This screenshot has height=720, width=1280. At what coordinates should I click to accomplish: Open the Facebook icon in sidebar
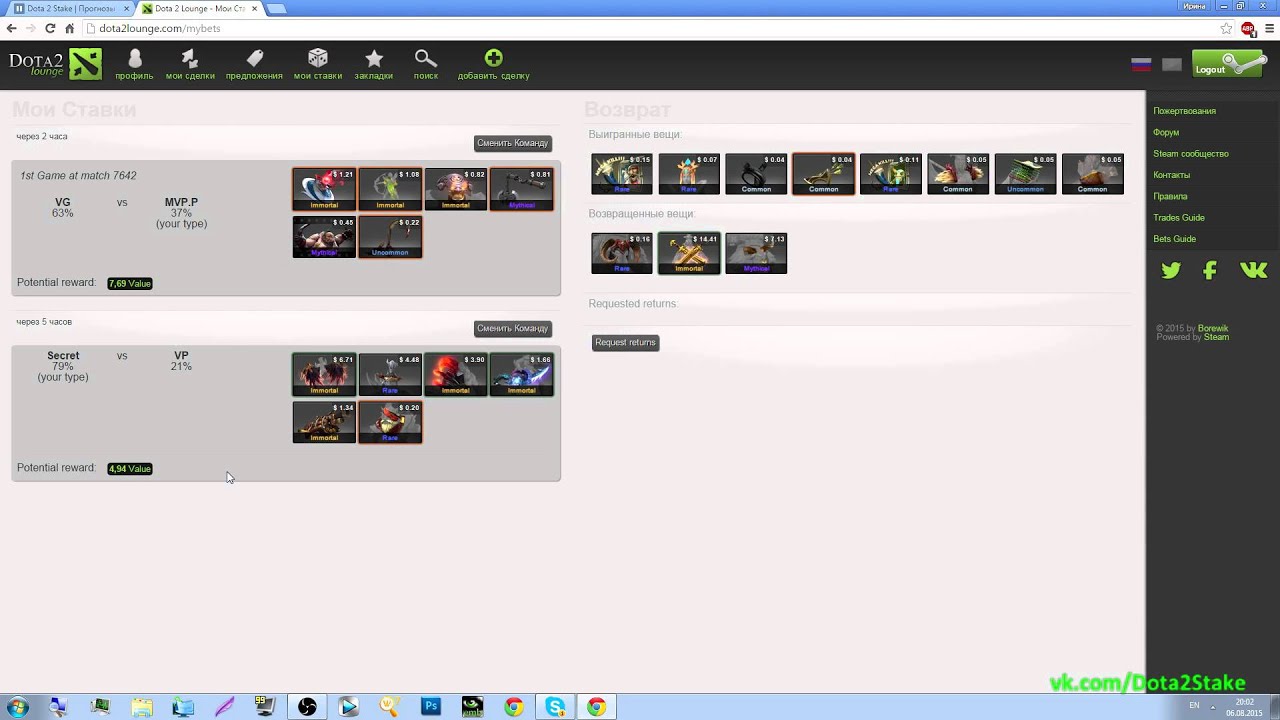1210,270
